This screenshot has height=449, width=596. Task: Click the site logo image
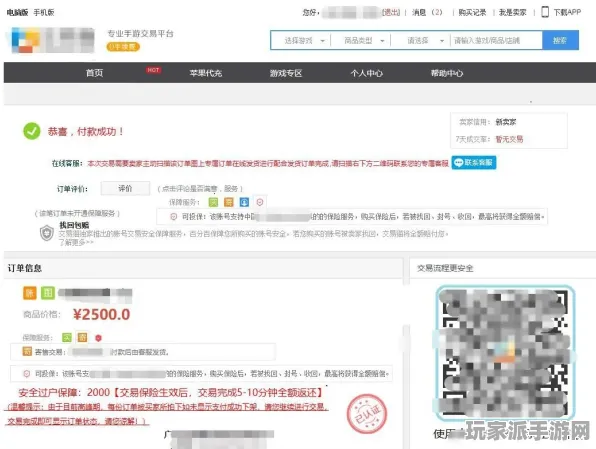52,40
